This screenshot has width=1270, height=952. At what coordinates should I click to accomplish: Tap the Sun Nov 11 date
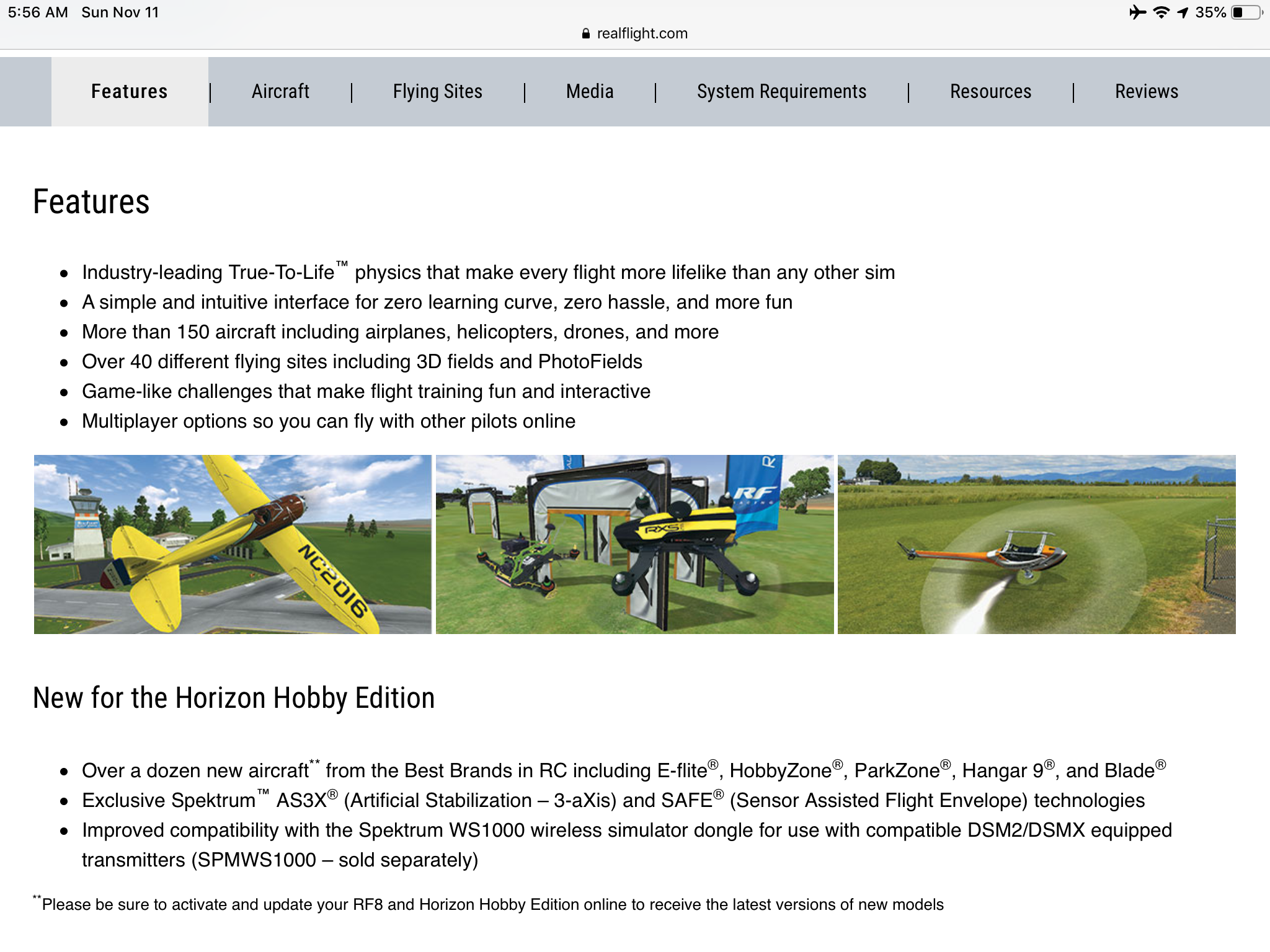120,12
